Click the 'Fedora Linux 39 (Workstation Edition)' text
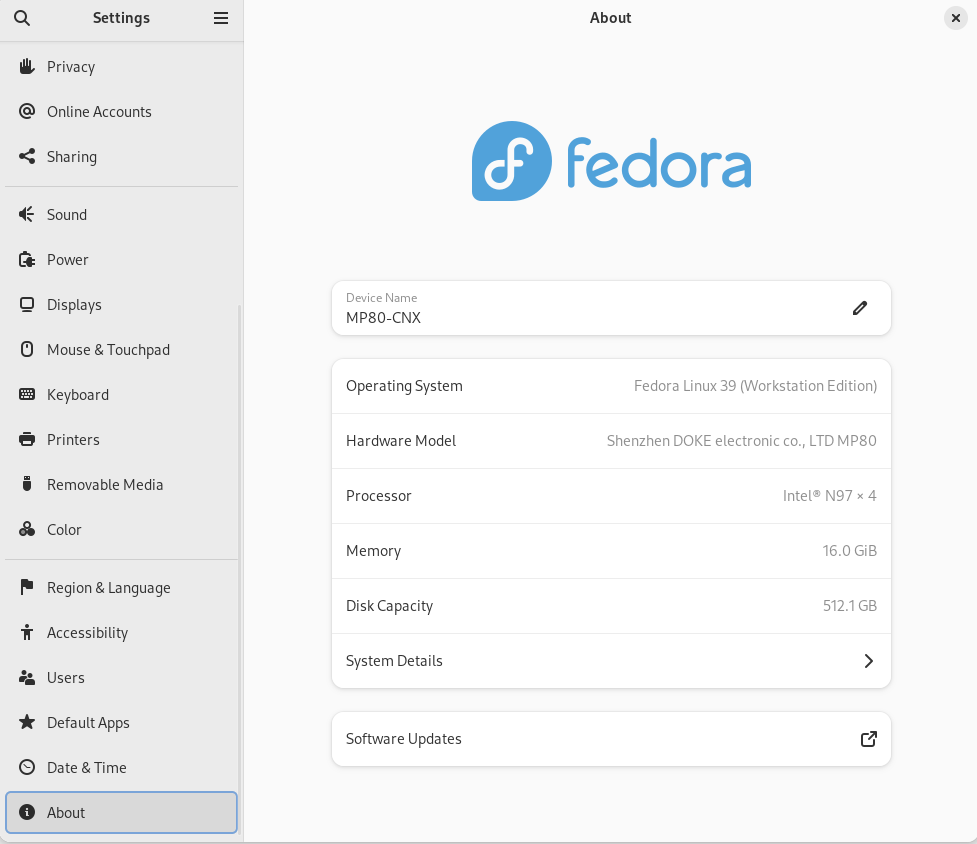Viewport: 977px width, 844px height. (x=755, y=386)
